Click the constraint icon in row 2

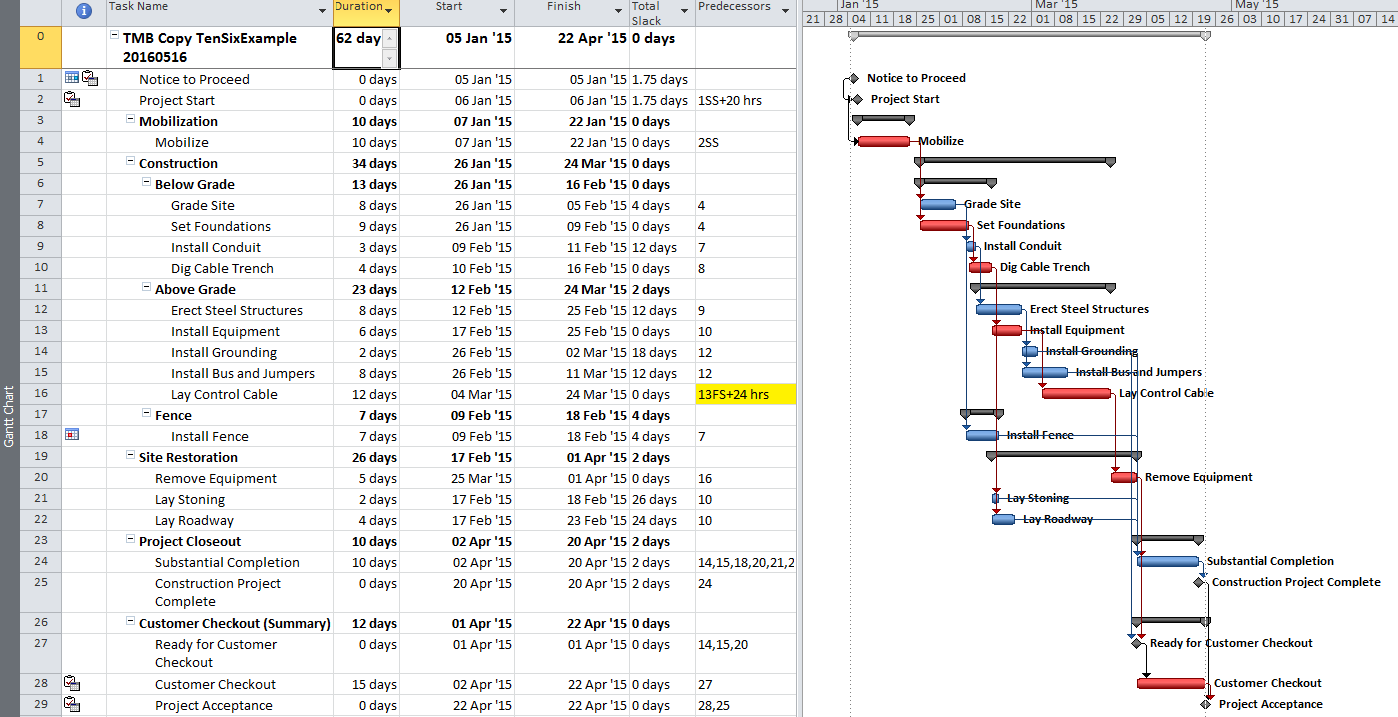(x=72, y=99)
